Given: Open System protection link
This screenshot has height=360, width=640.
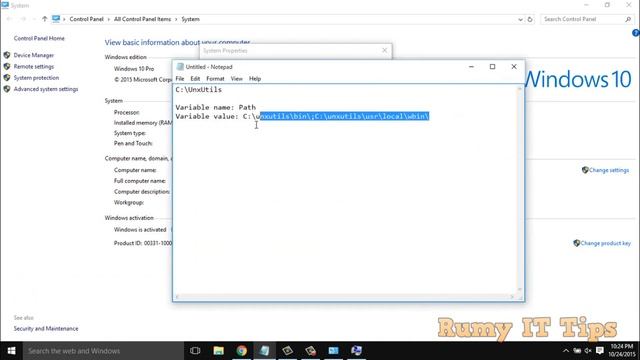Looking at the screenshot, I should (x=36, y=78).
